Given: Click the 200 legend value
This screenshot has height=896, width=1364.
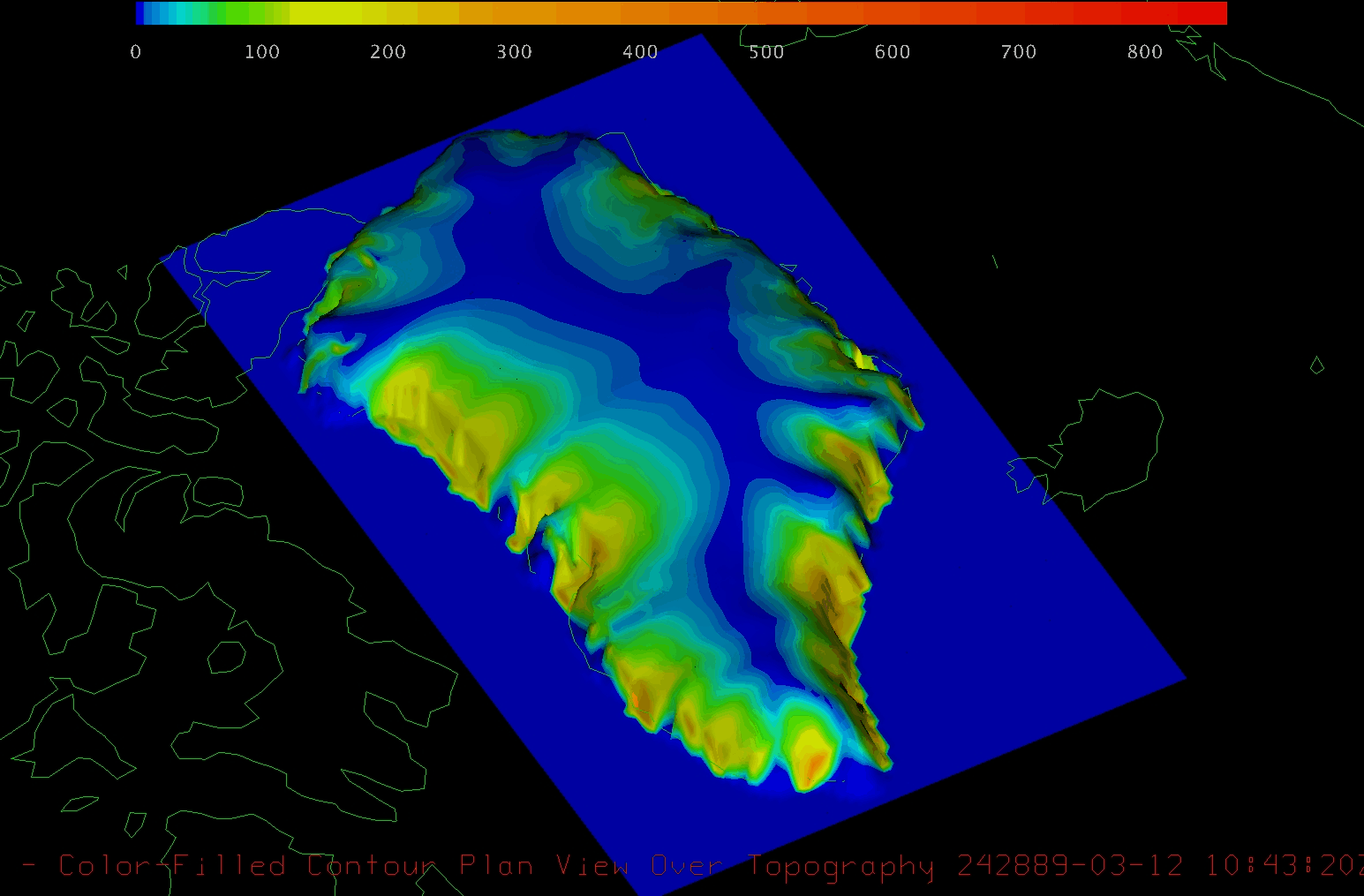Looking at the screenshot, I should (388, 52).
